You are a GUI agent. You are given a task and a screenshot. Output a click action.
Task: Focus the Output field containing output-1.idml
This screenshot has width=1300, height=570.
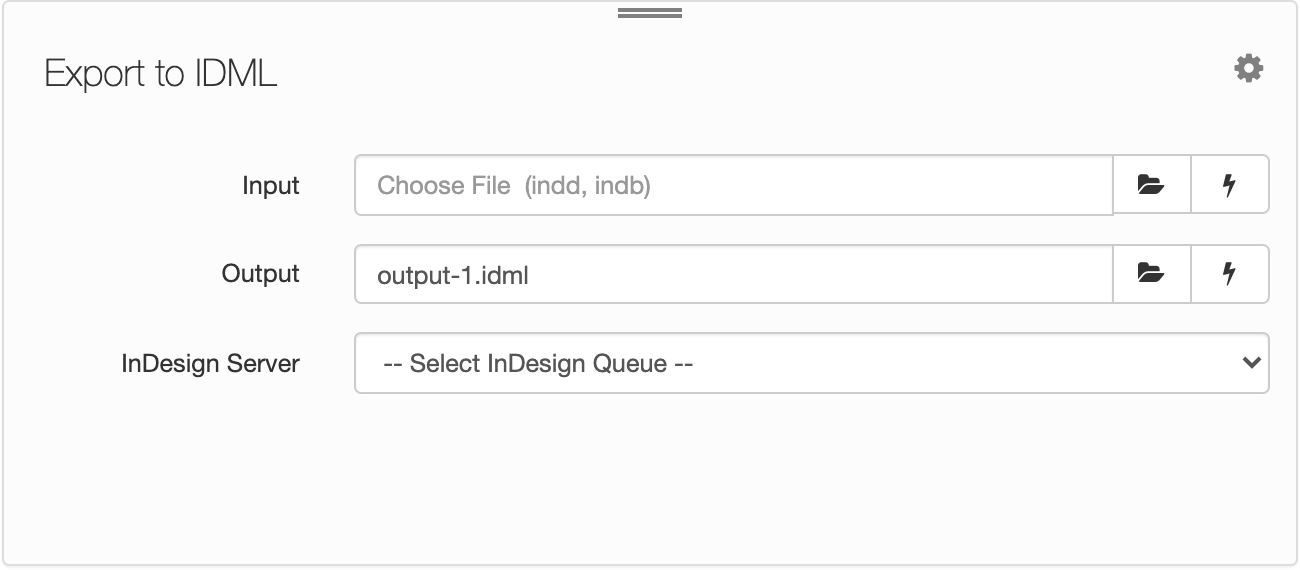click(x=734, y=274)
